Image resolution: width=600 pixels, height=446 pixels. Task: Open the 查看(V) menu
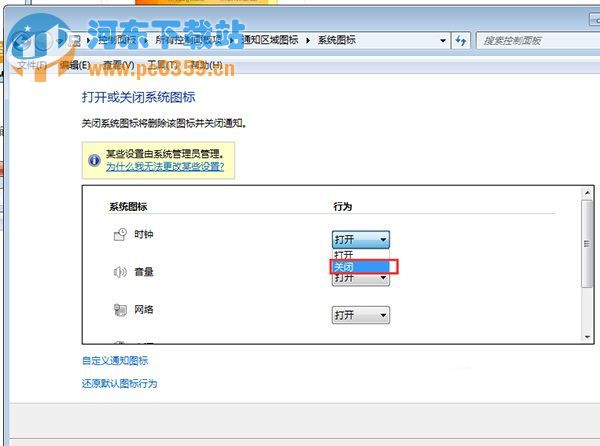coord(119,65)
